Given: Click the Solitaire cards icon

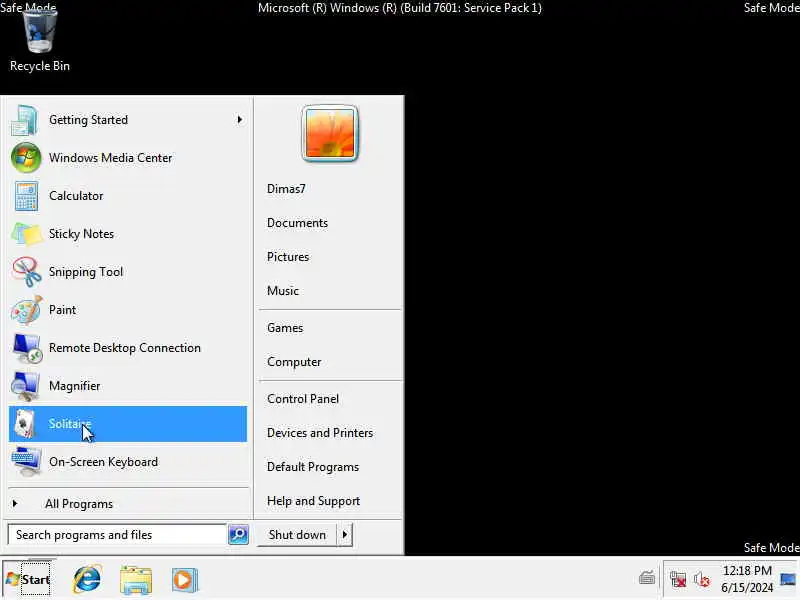Looking at the screenshot, I should (x=24, y=424).
